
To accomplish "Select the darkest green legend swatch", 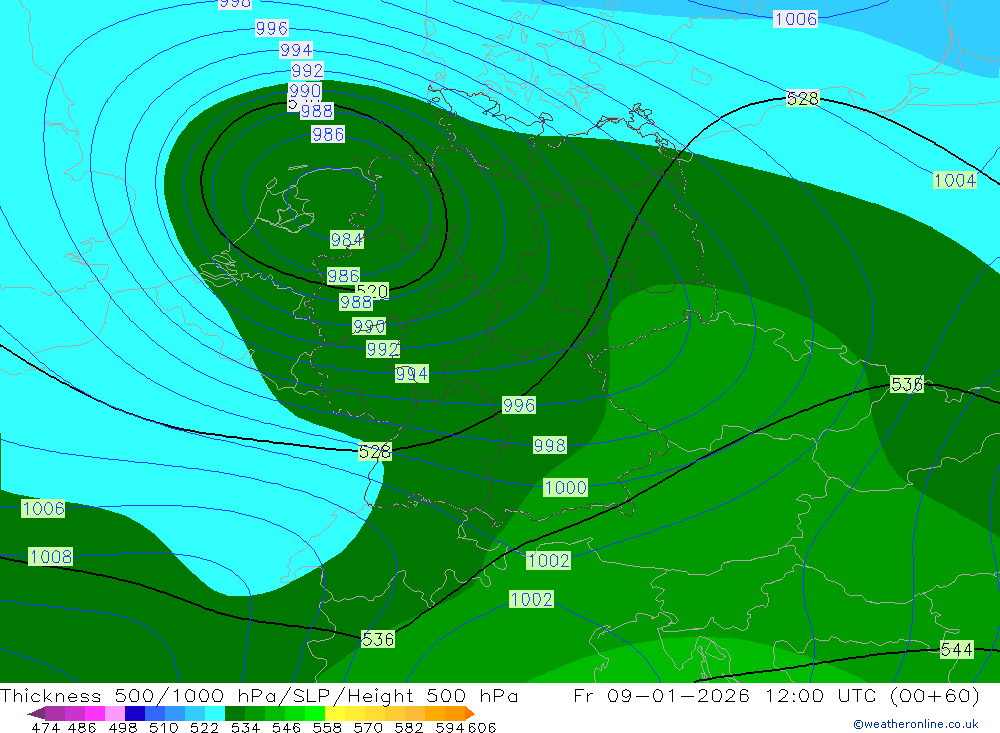I will pyautogui.click(x=235, y=713).
